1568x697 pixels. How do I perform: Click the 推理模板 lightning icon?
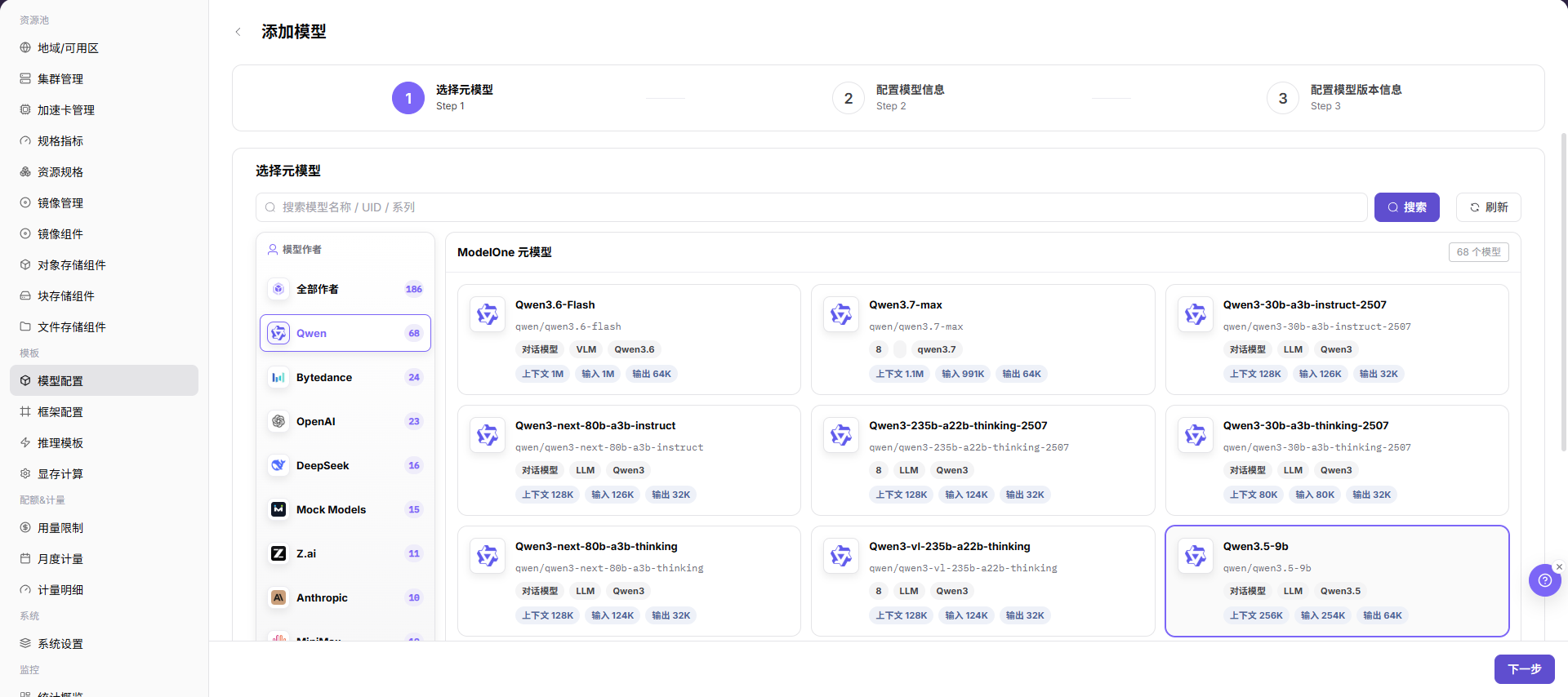25,443
